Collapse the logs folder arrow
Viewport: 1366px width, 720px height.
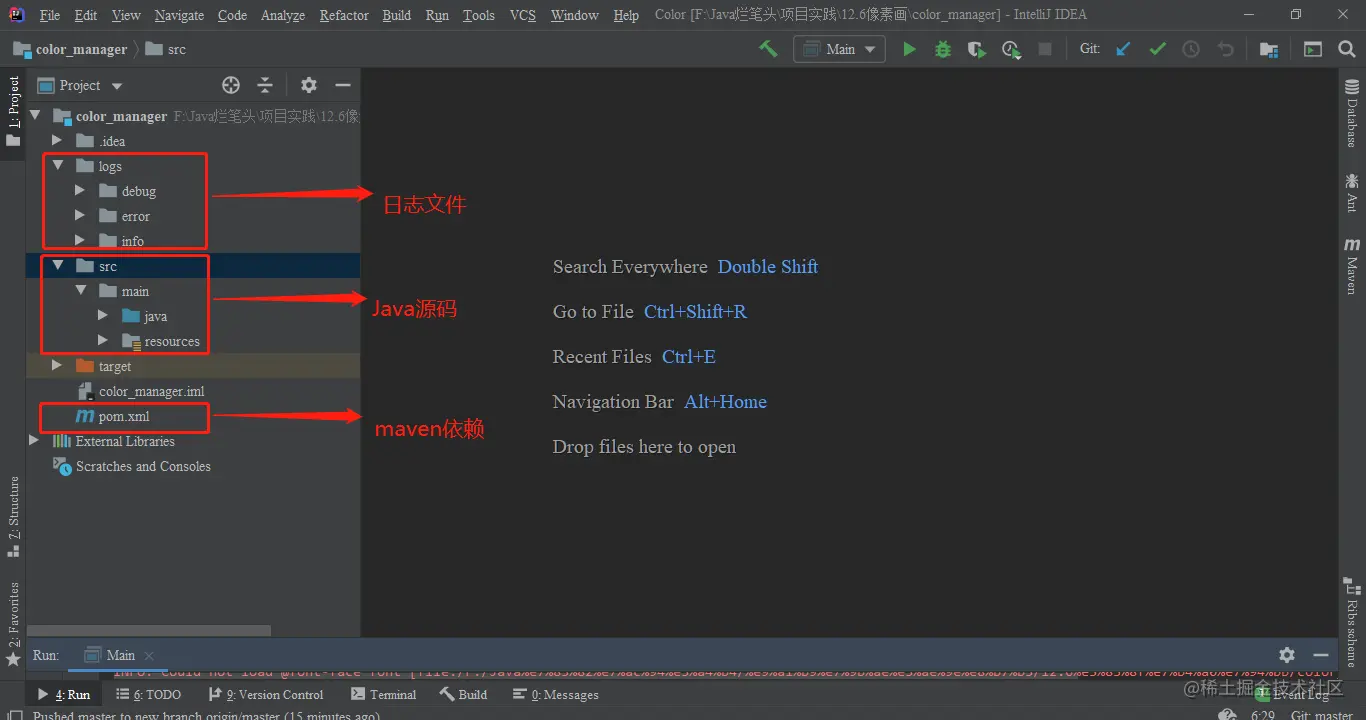[x=57, y=166]
